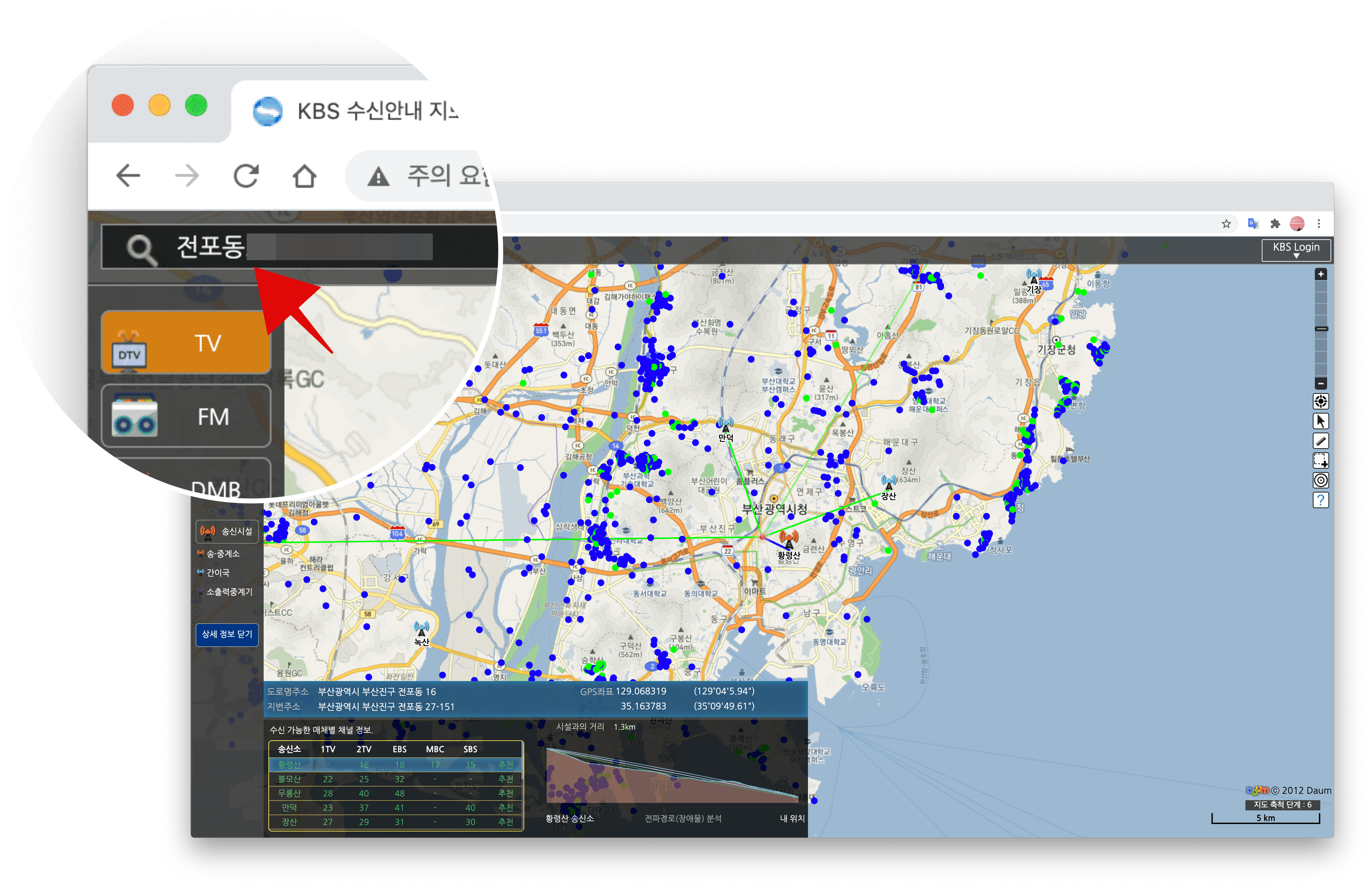
Task: Select the 무룡산 row in channel table
Action: click(x=395, y=793)
